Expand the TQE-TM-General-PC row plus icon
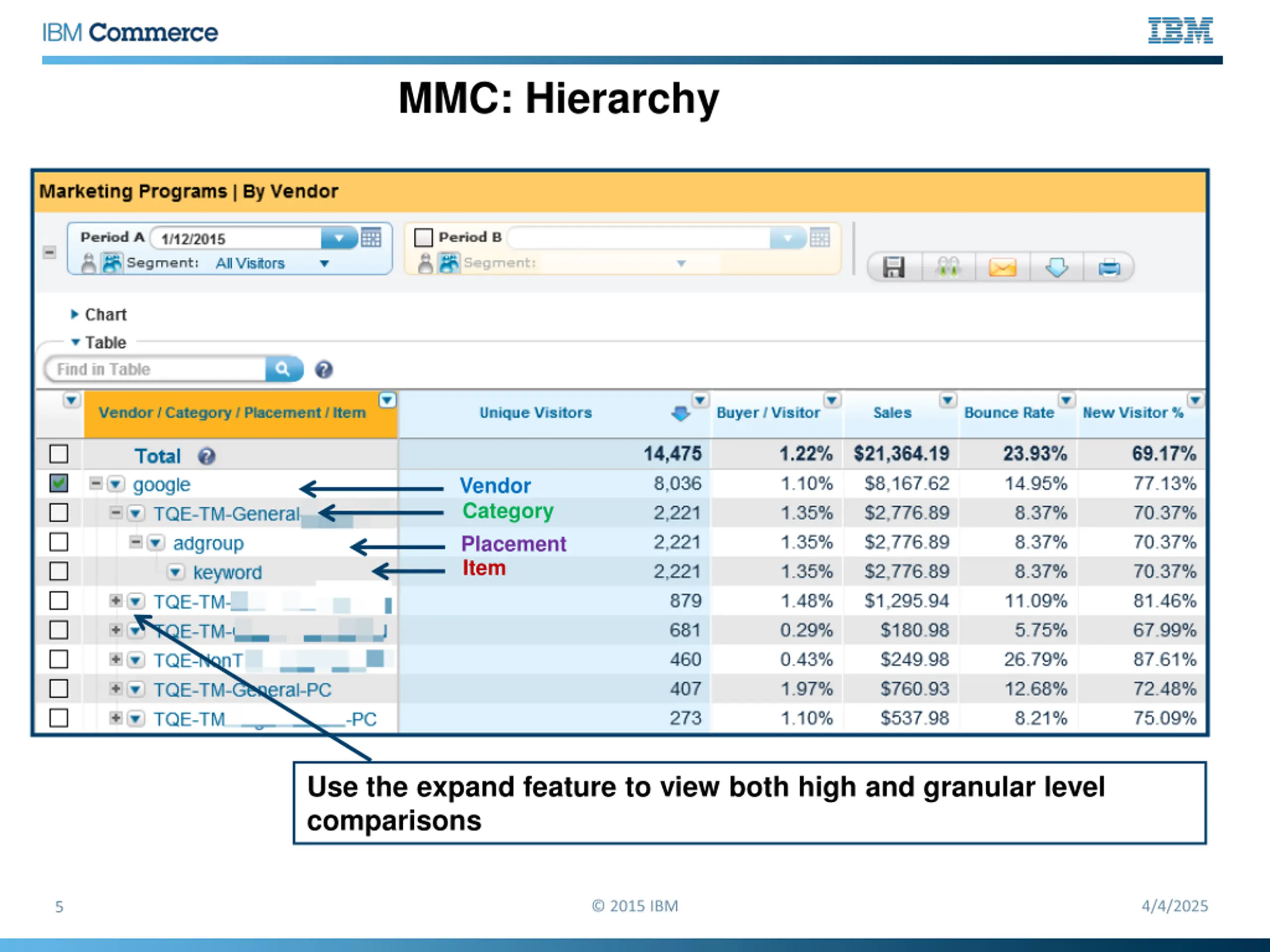 click(x=116, y=689)
